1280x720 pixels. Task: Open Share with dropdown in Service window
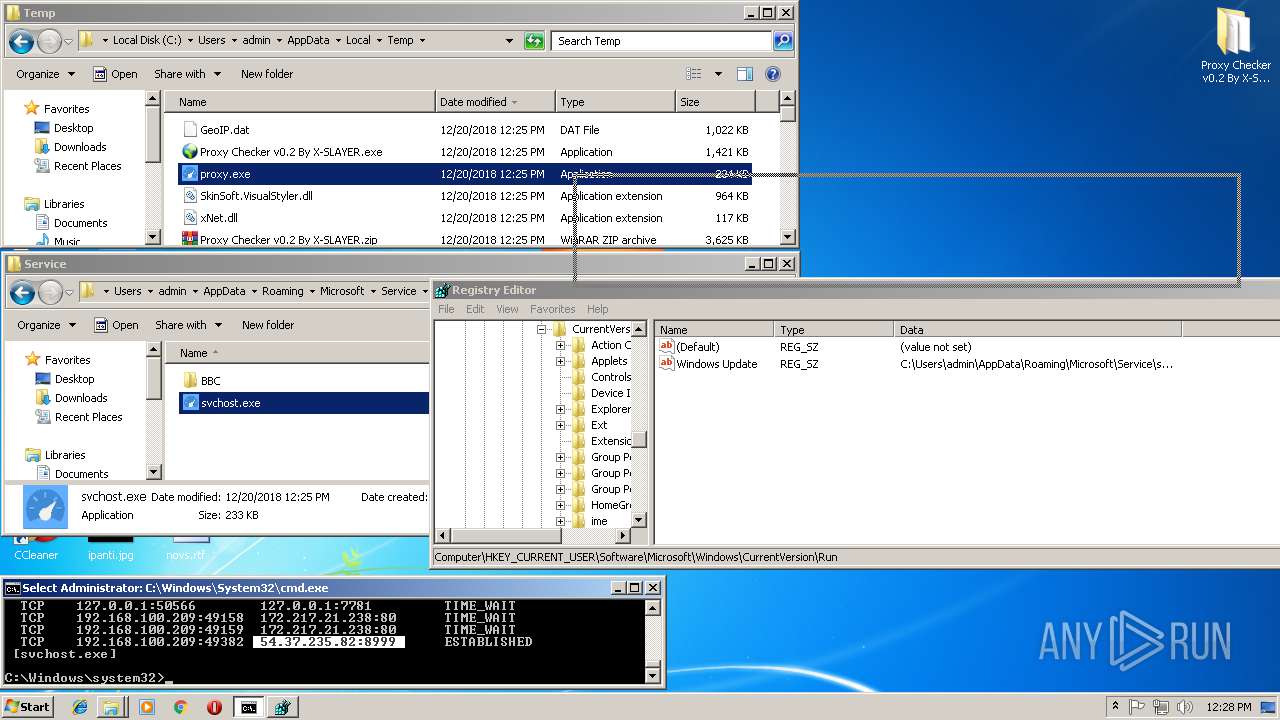click(x=188, y=325)
